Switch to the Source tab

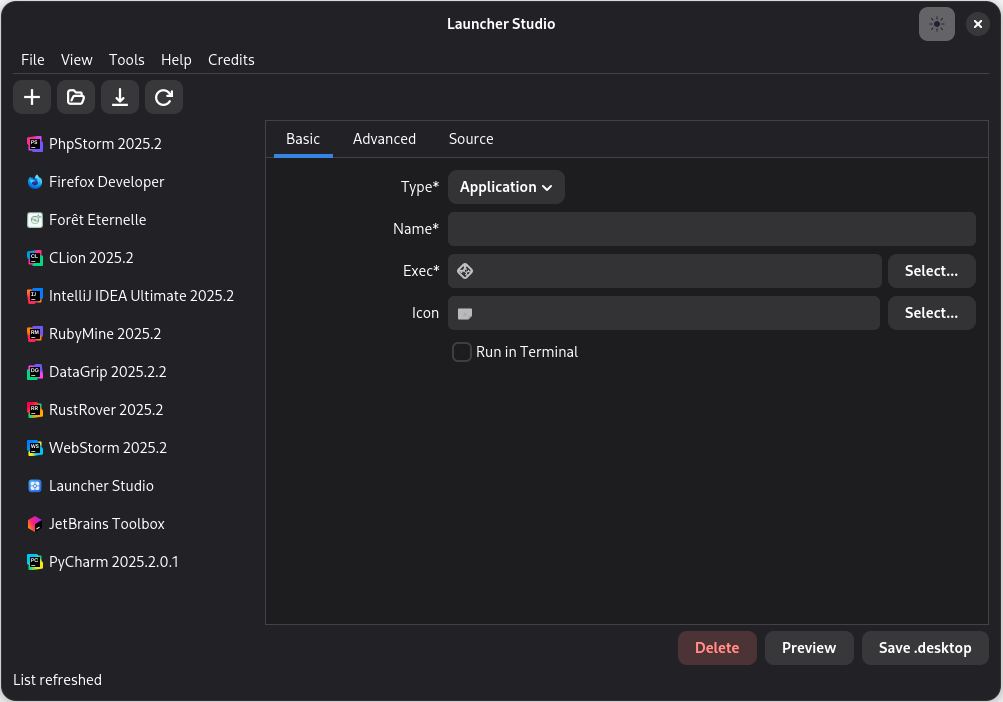click(x=470, y=138)
